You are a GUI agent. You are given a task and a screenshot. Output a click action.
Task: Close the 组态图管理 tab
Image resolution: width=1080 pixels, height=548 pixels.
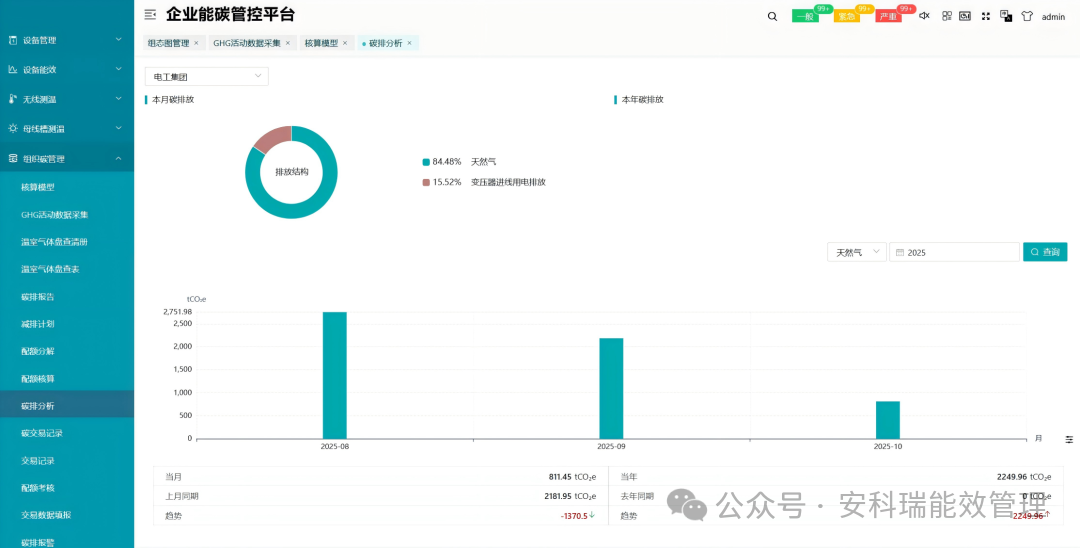(x=196, y=43)
